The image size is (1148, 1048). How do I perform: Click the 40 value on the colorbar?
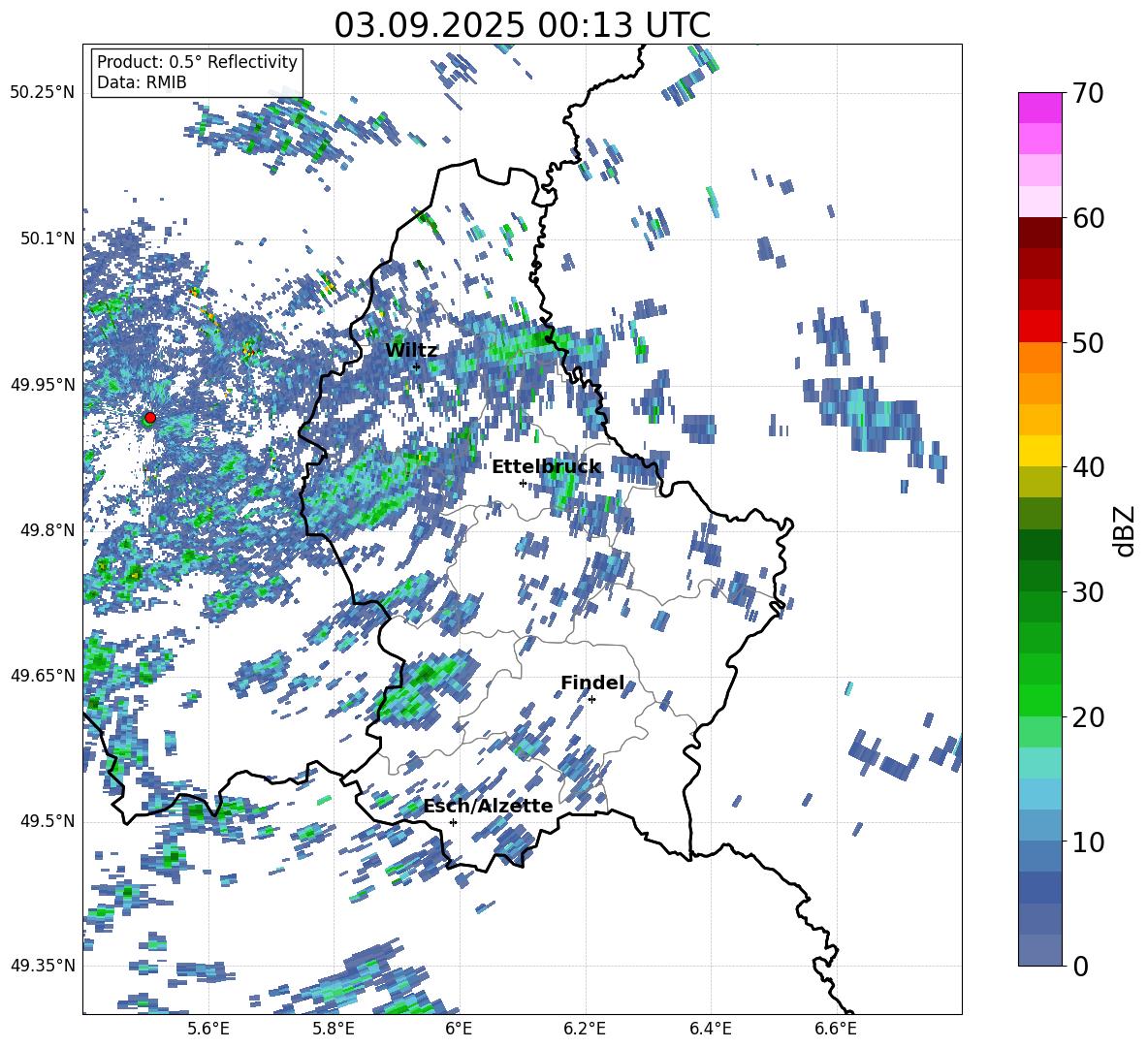pos(1088,467)
